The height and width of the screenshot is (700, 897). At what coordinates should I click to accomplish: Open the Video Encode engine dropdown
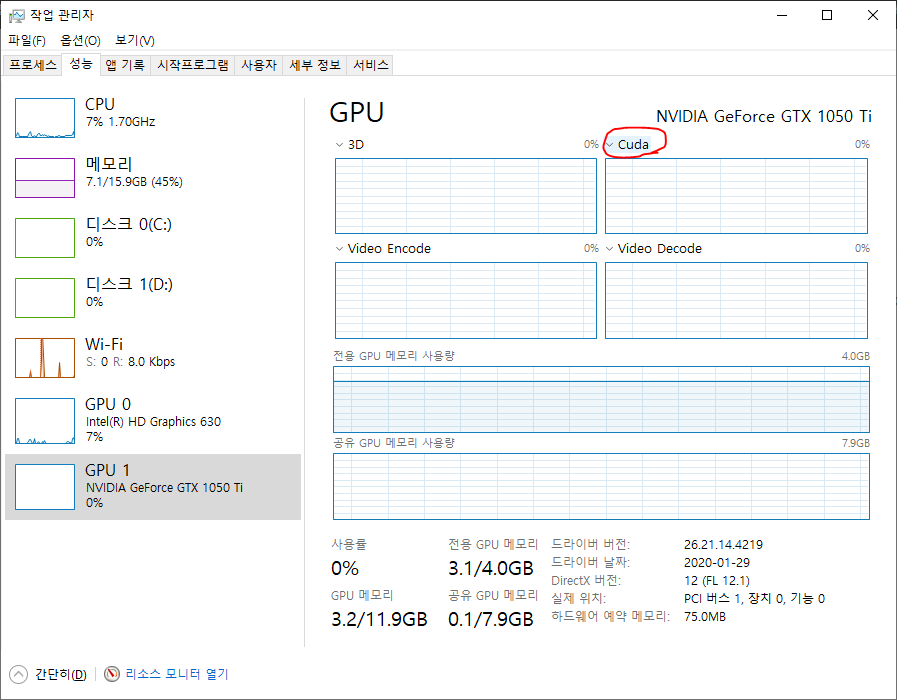pos(339,249)
